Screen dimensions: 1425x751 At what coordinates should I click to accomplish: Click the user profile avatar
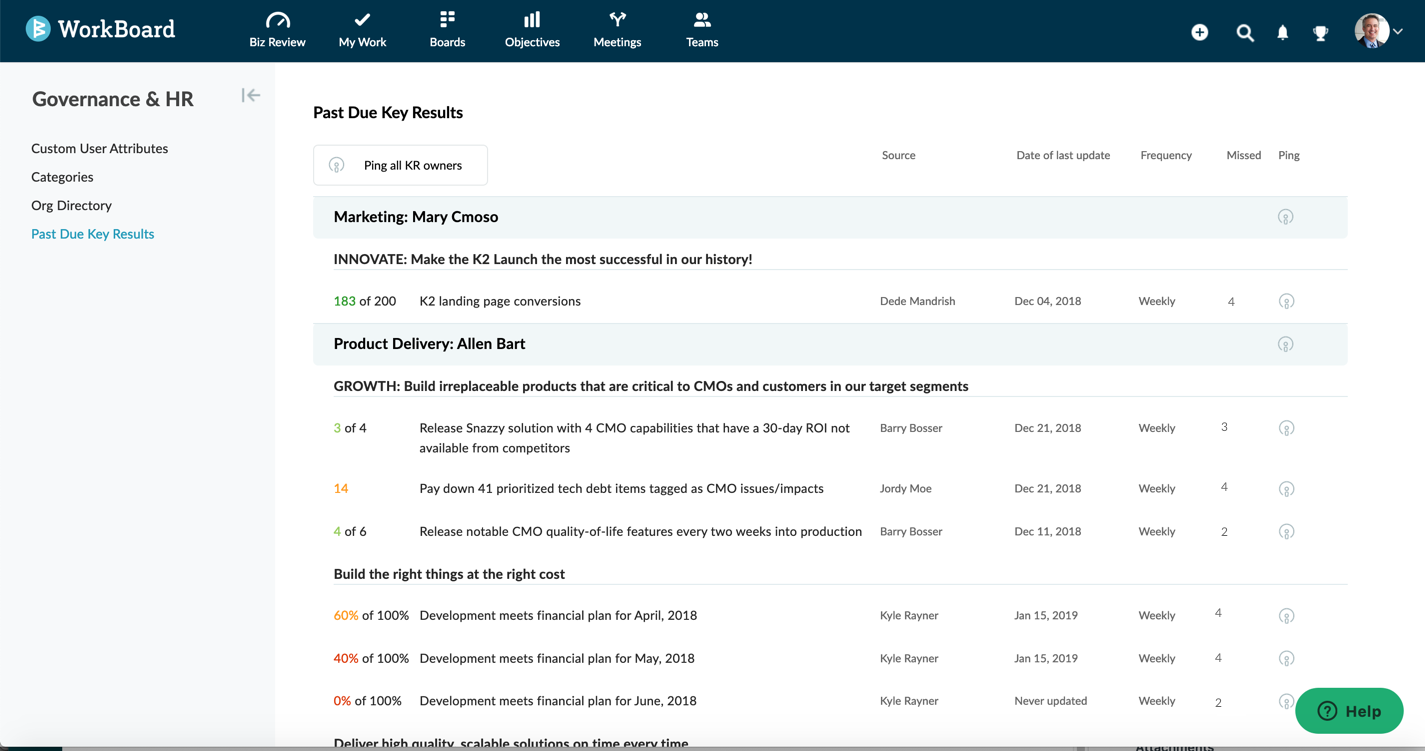pyautogui.click(x=1371, y=31)
